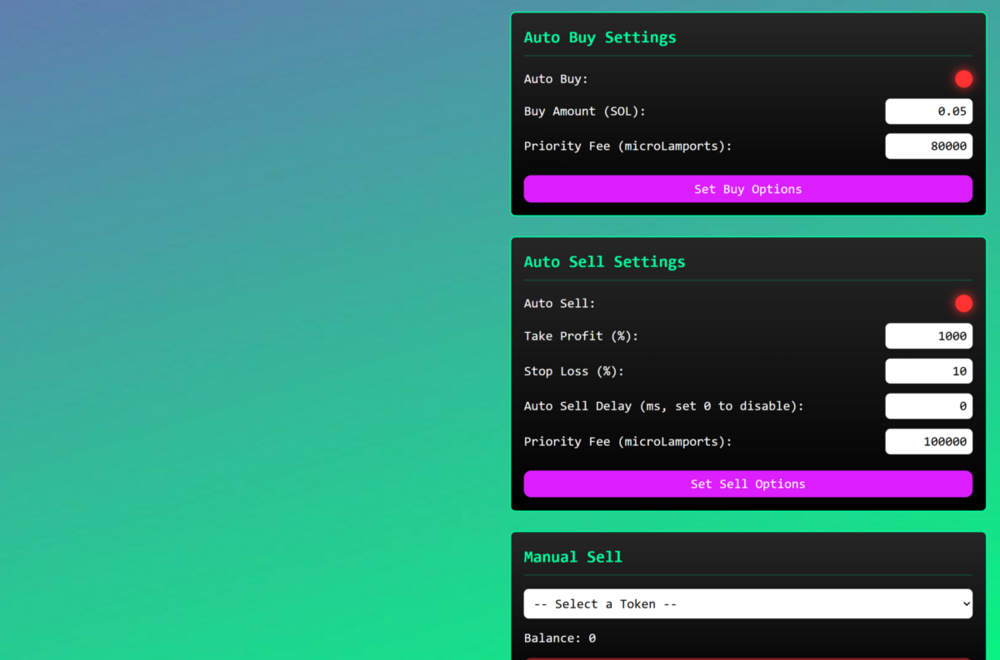
Task: Open the Select a Token dropdown
Action: click(747, 604)
